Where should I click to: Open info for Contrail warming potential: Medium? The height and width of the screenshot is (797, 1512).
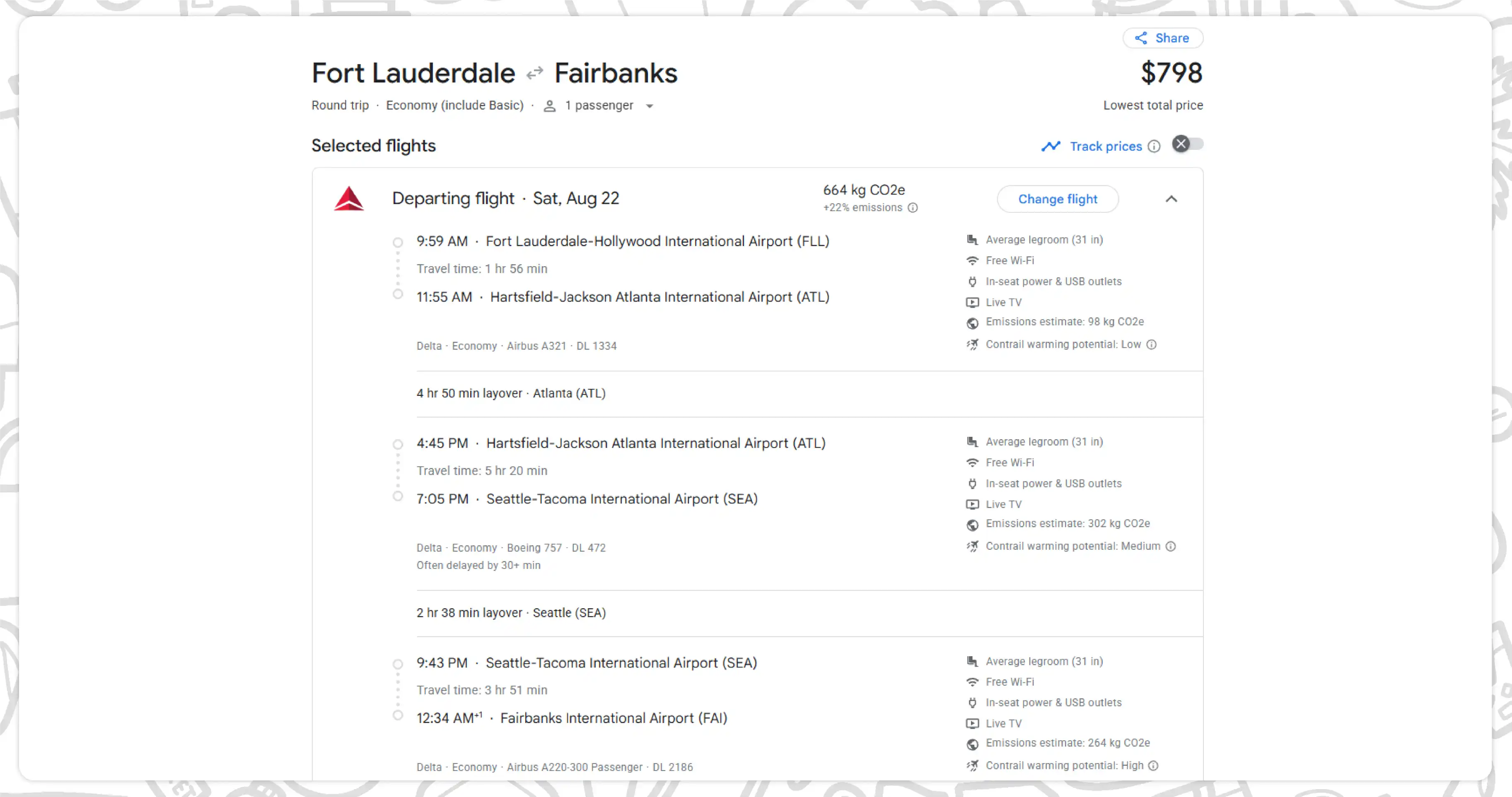tap(1170, 547)
